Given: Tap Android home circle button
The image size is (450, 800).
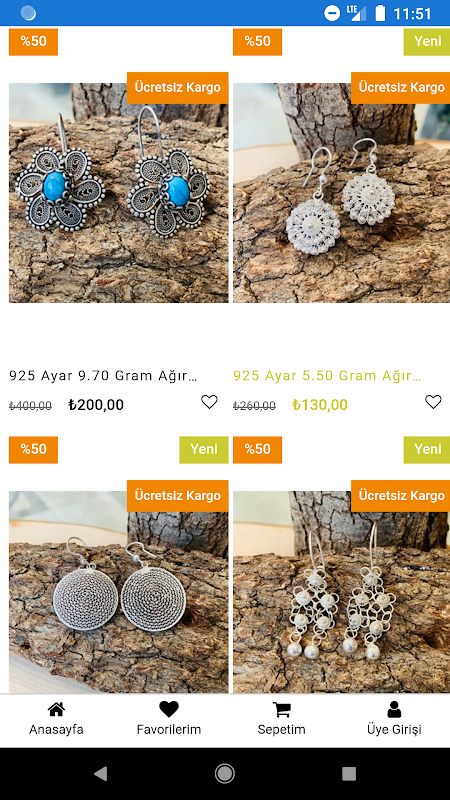Looking at the screenshot, I should 224,773.
